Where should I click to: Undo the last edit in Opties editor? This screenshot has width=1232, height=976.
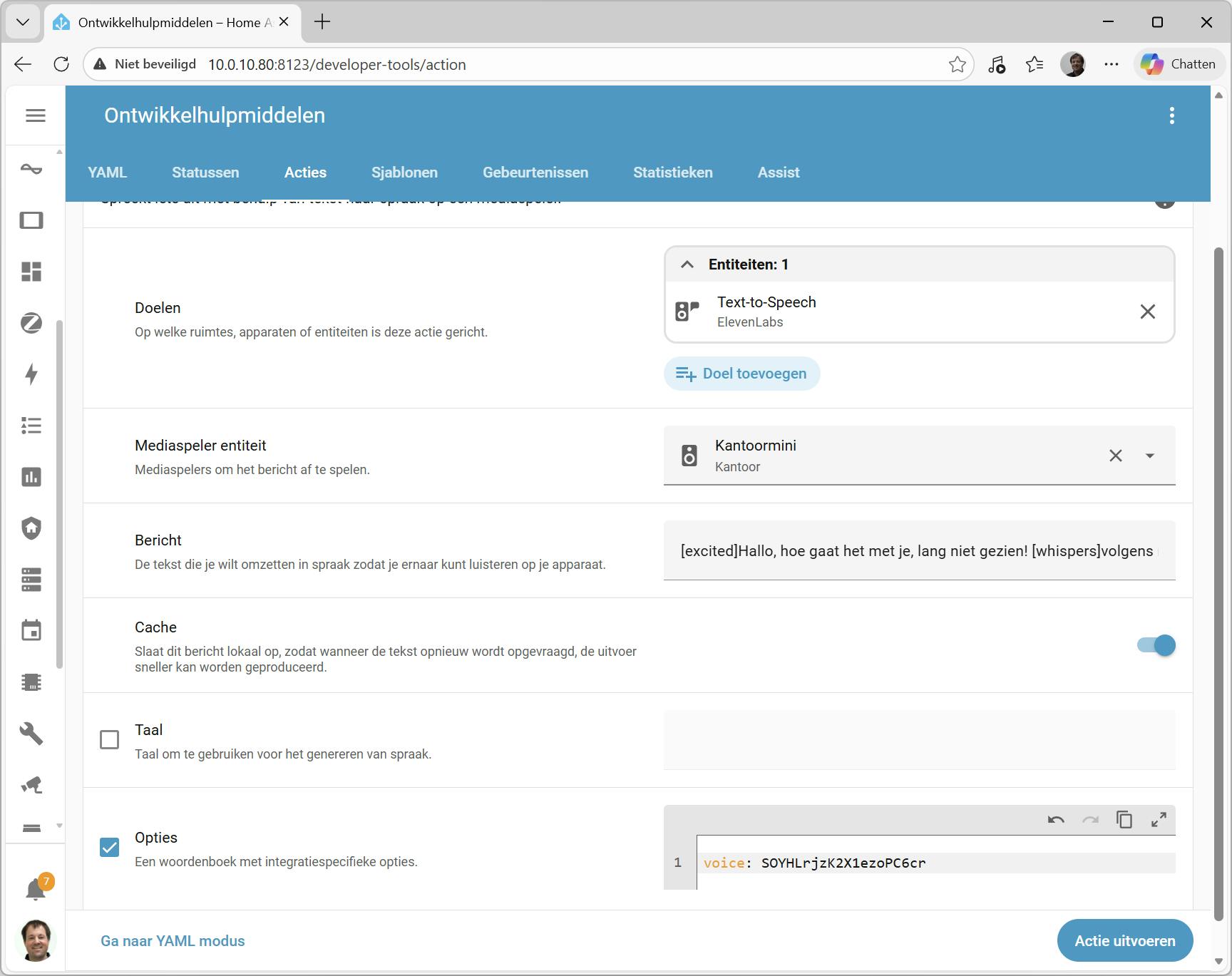1056,820
